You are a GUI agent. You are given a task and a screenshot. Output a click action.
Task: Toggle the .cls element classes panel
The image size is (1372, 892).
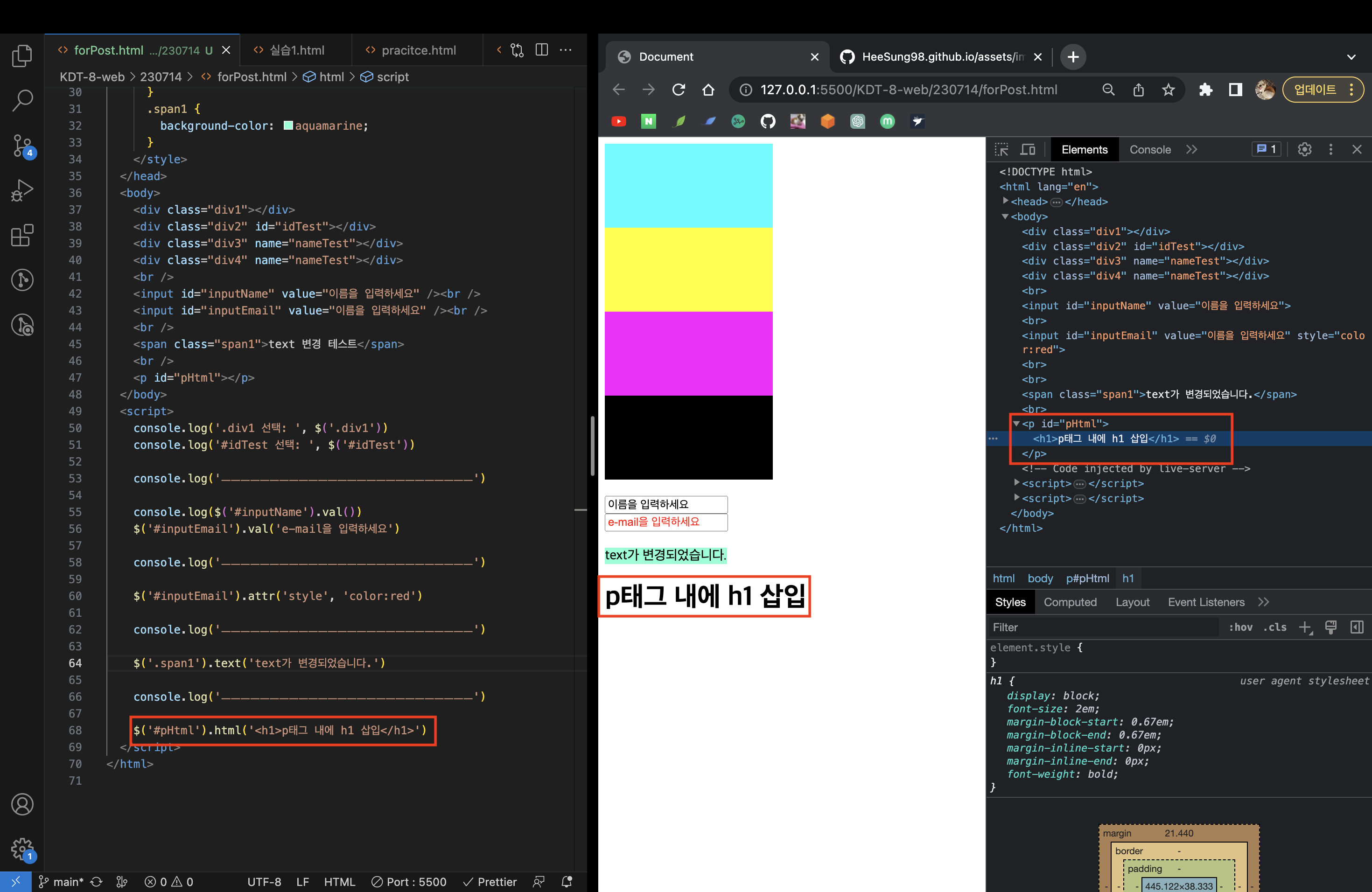click(x=1274, y=627)
